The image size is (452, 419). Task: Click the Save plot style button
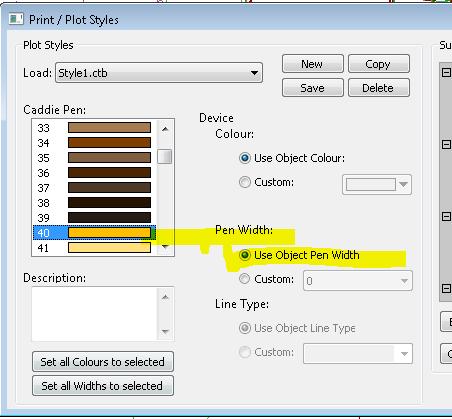312,88
